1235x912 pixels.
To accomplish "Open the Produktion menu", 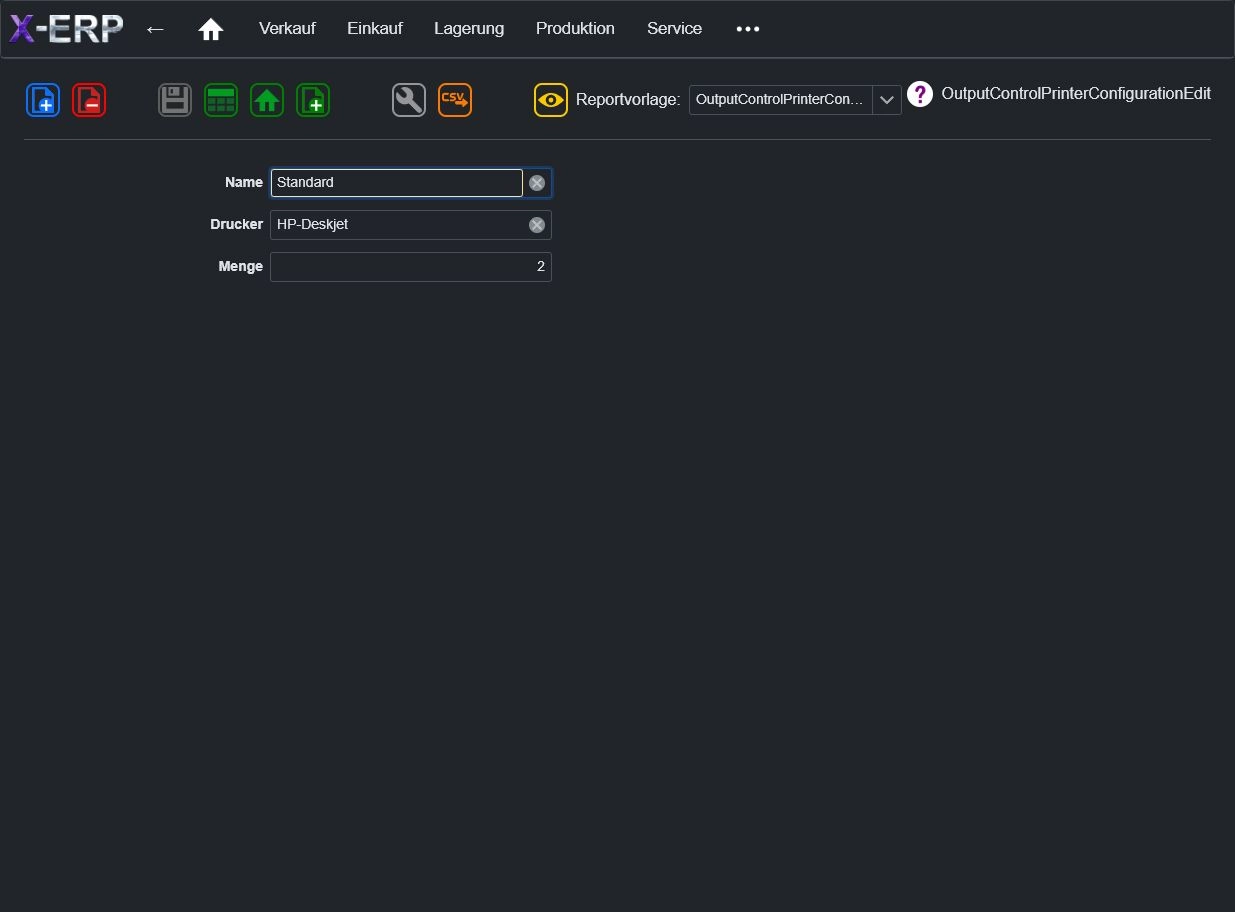I will pos(575,29).
